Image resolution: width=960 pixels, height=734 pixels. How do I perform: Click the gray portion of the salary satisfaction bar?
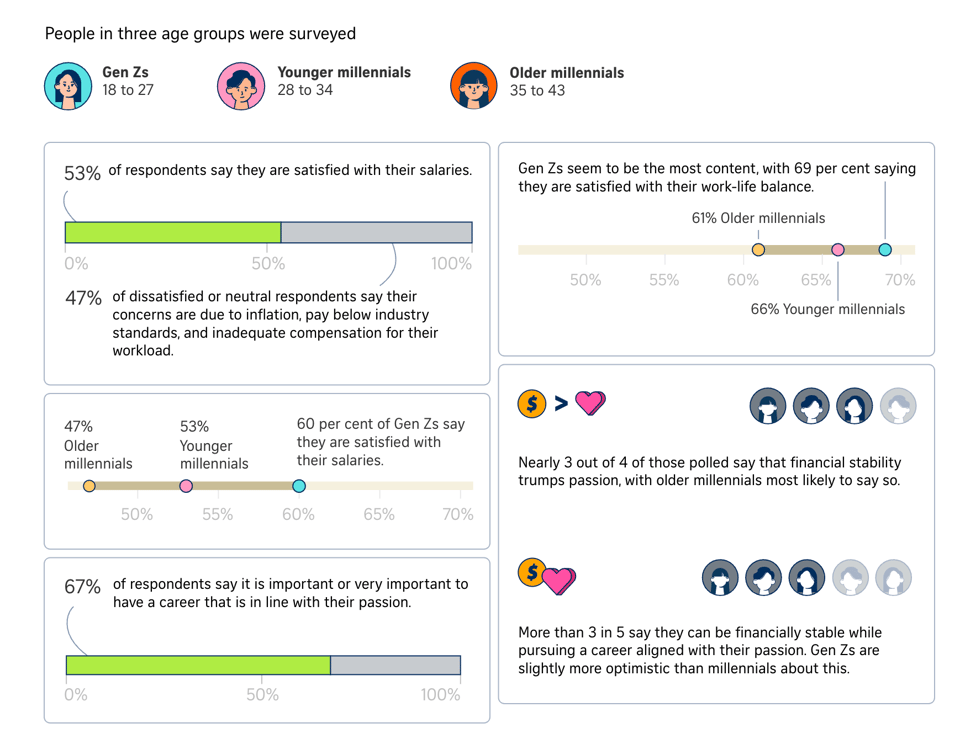376,233
